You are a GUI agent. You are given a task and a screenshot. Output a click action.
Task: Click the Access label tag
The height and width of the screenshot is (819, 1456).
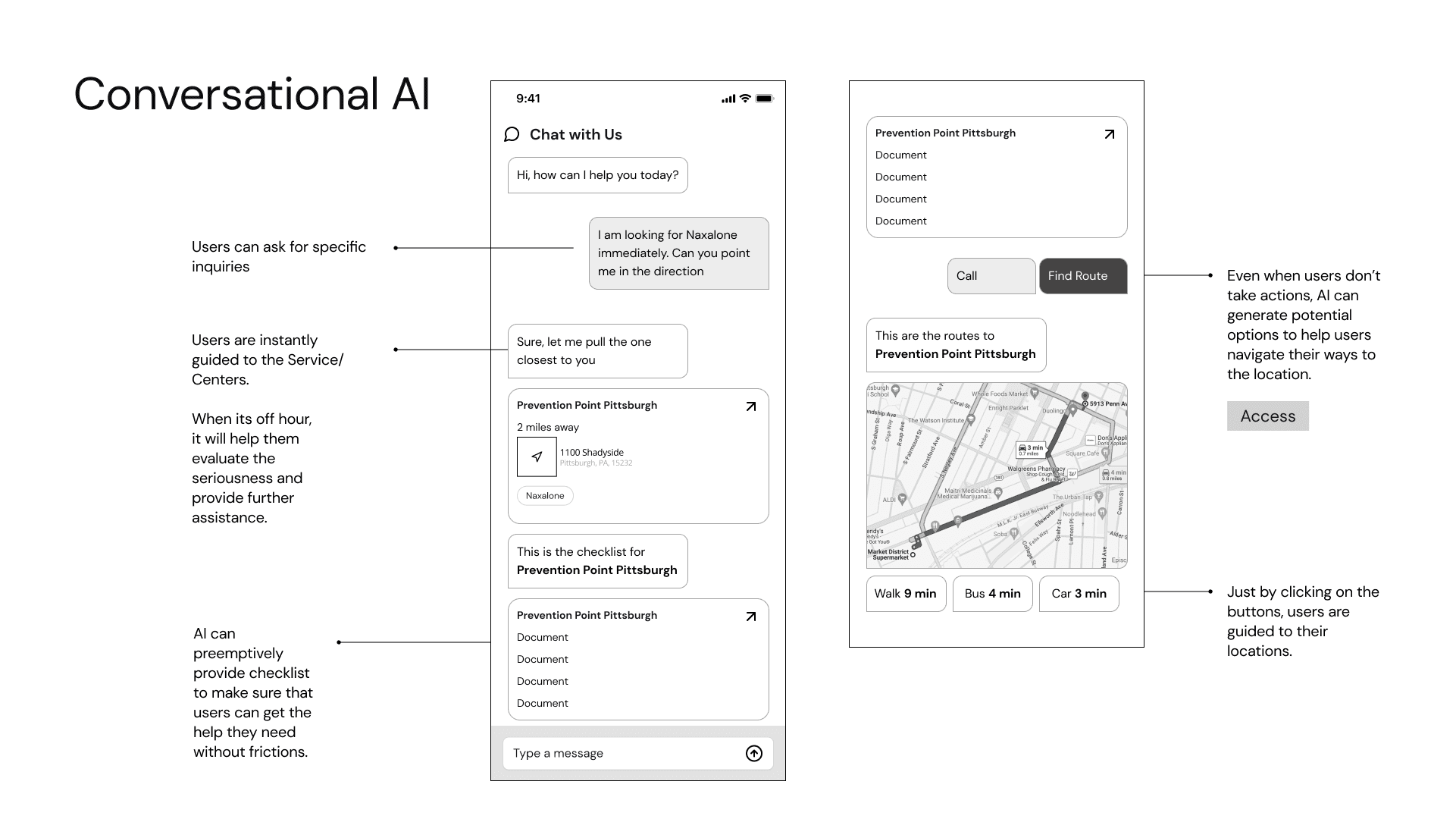coord(1267,416)
